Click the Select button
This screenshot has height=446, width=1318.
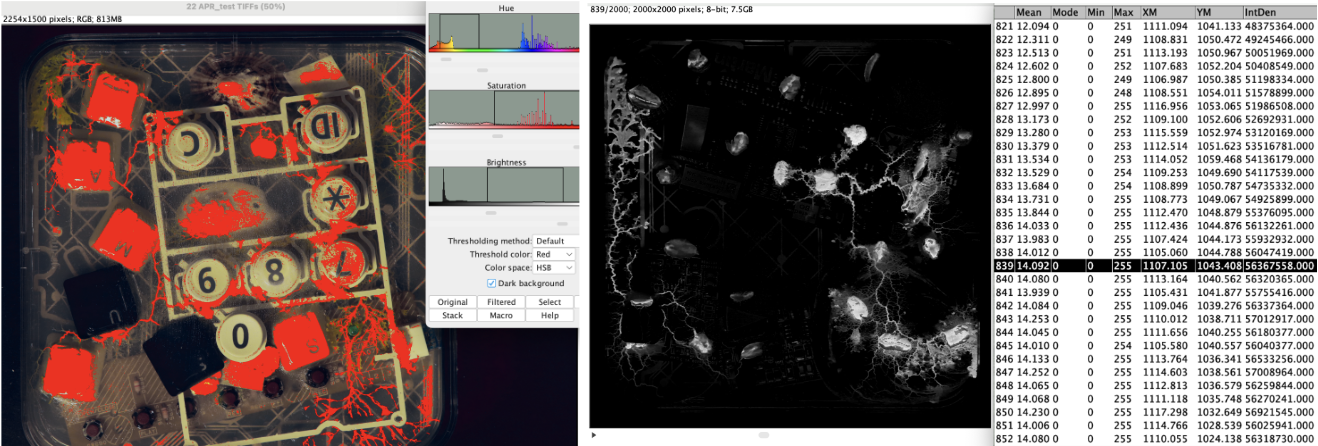pyautogui.click(x=551, y=302)
